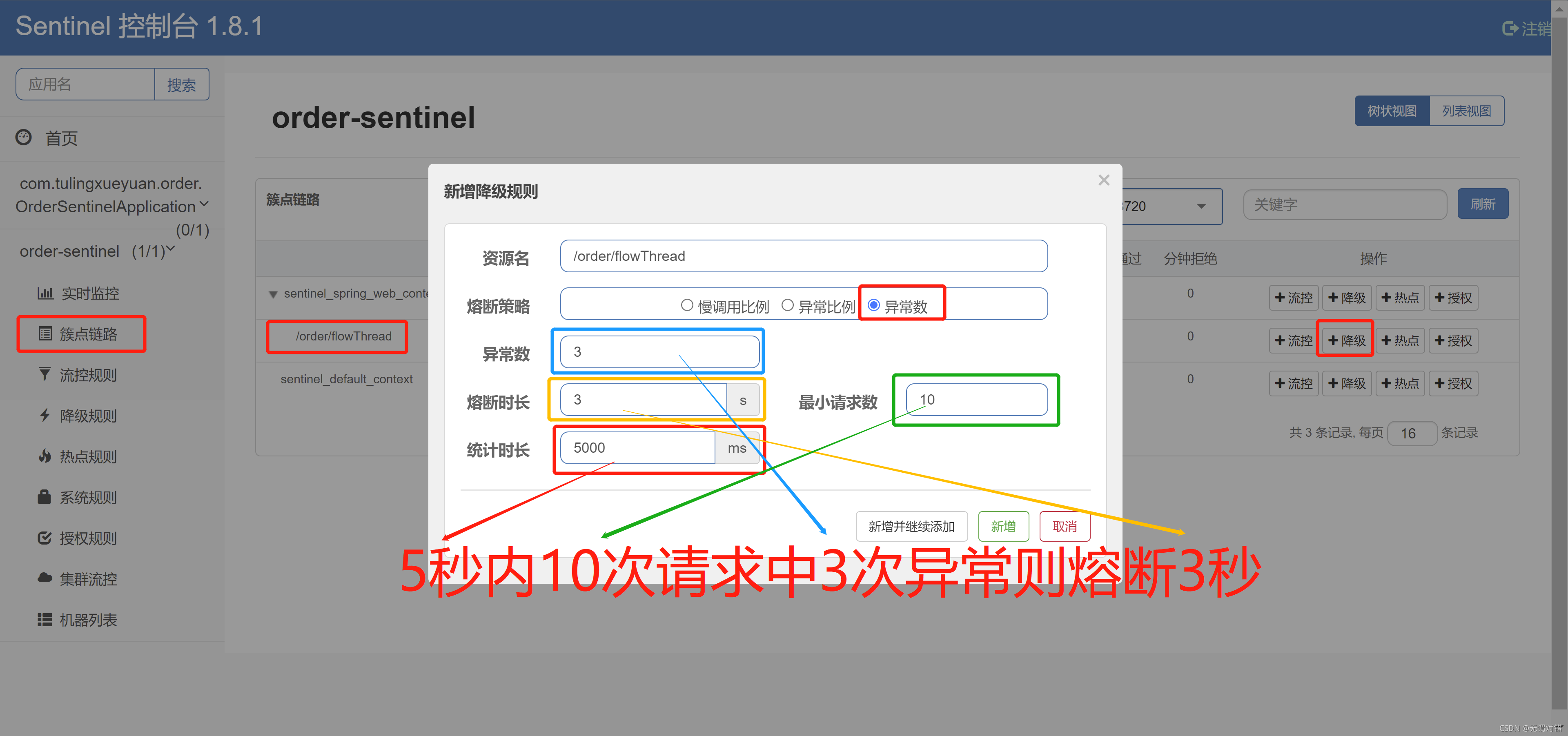Select the 异常数 radio option
The image size is (1568, 736).
point(874,305)
